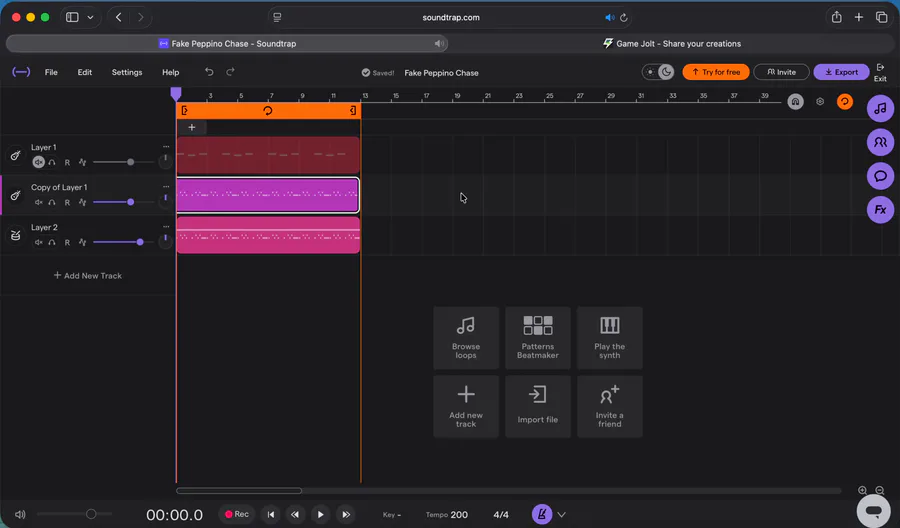
Task: Arm Layer 1 for recording
Action: [x=67, y=162]
